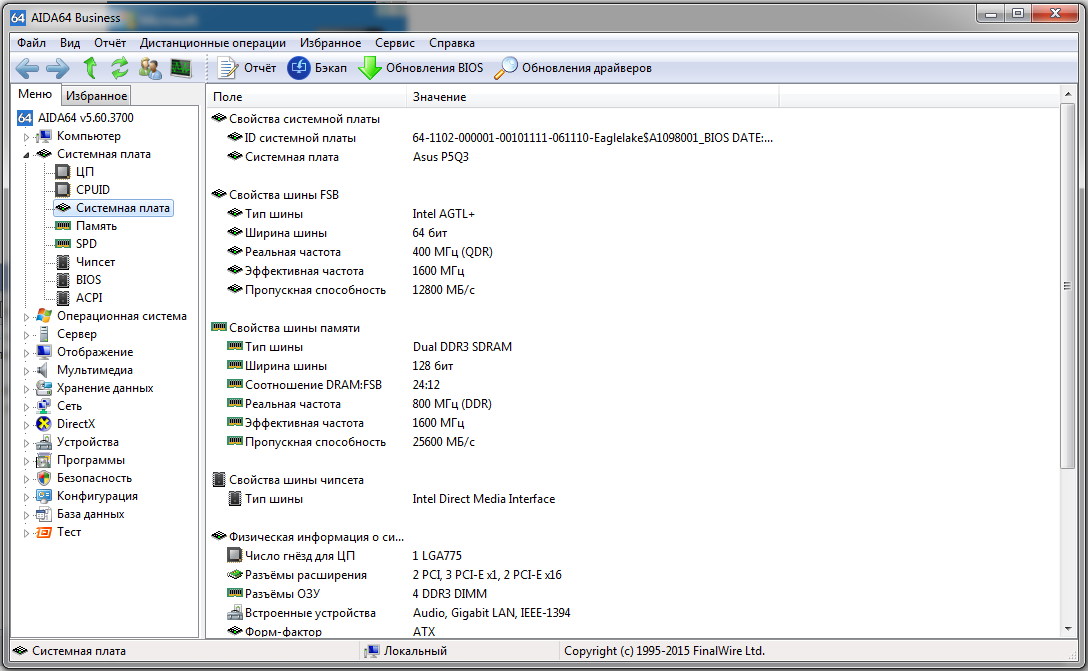Go up one level with green arrow
The image size is (1088, 671).
point(90,68)
